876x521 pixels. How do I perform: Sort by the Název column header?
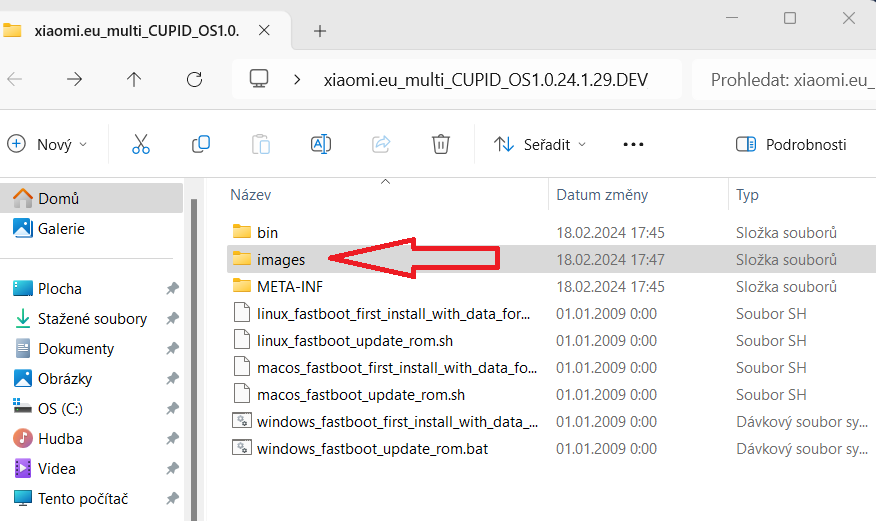(250, 194)
